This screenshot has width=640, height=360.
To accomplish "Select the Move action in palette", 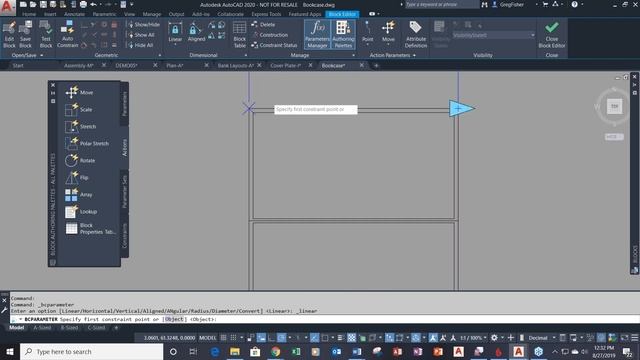I will coord(79,92).
